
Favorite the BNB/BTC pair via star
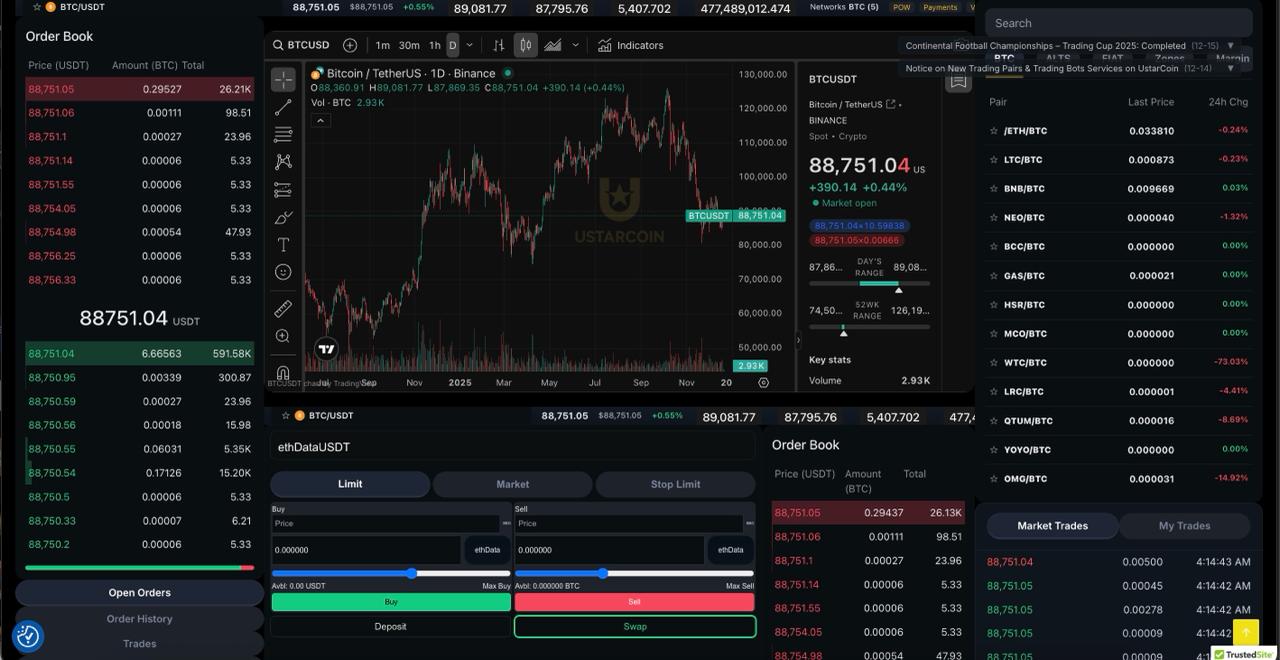coord(994,189)
